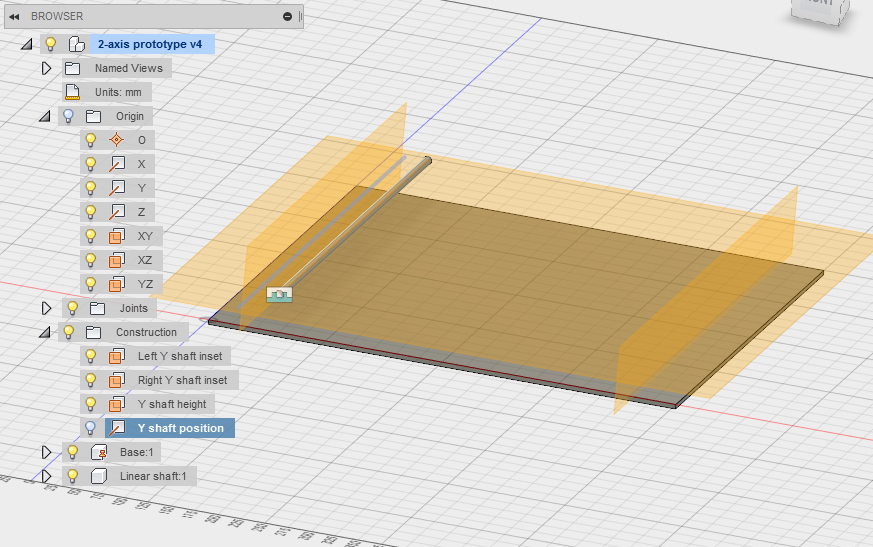
Task: Expand the Joints folder
Action: (46, 308)
